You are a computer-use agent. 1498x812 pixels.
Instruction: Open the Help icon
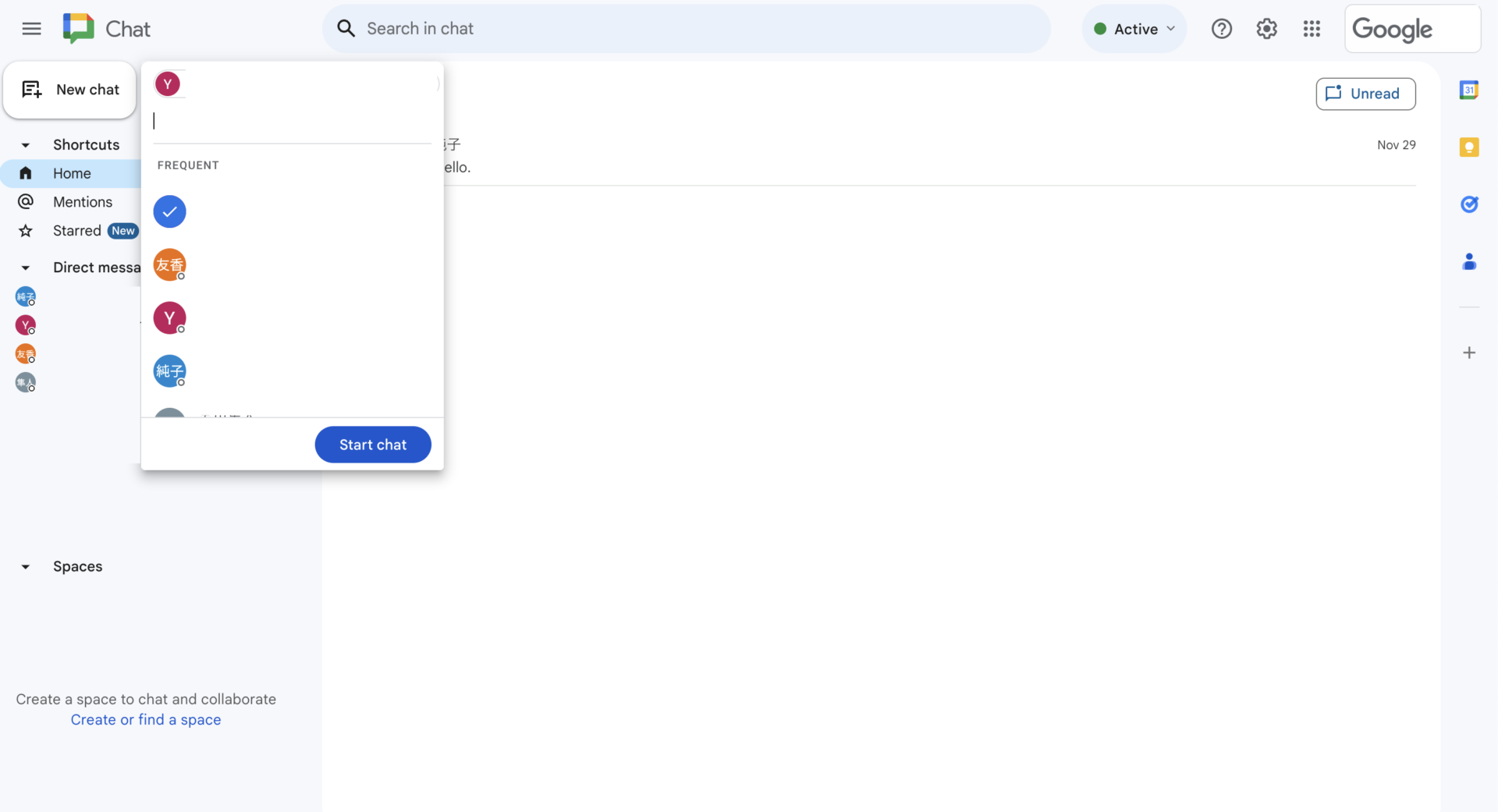tap(1222, 28)
